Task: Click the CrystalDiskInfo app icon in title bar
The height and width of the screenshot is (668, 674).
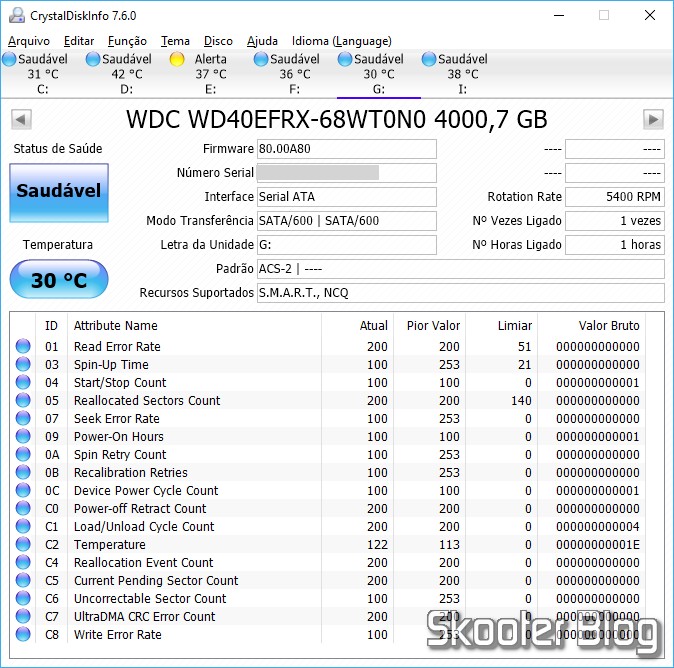Action: [17, 15]
